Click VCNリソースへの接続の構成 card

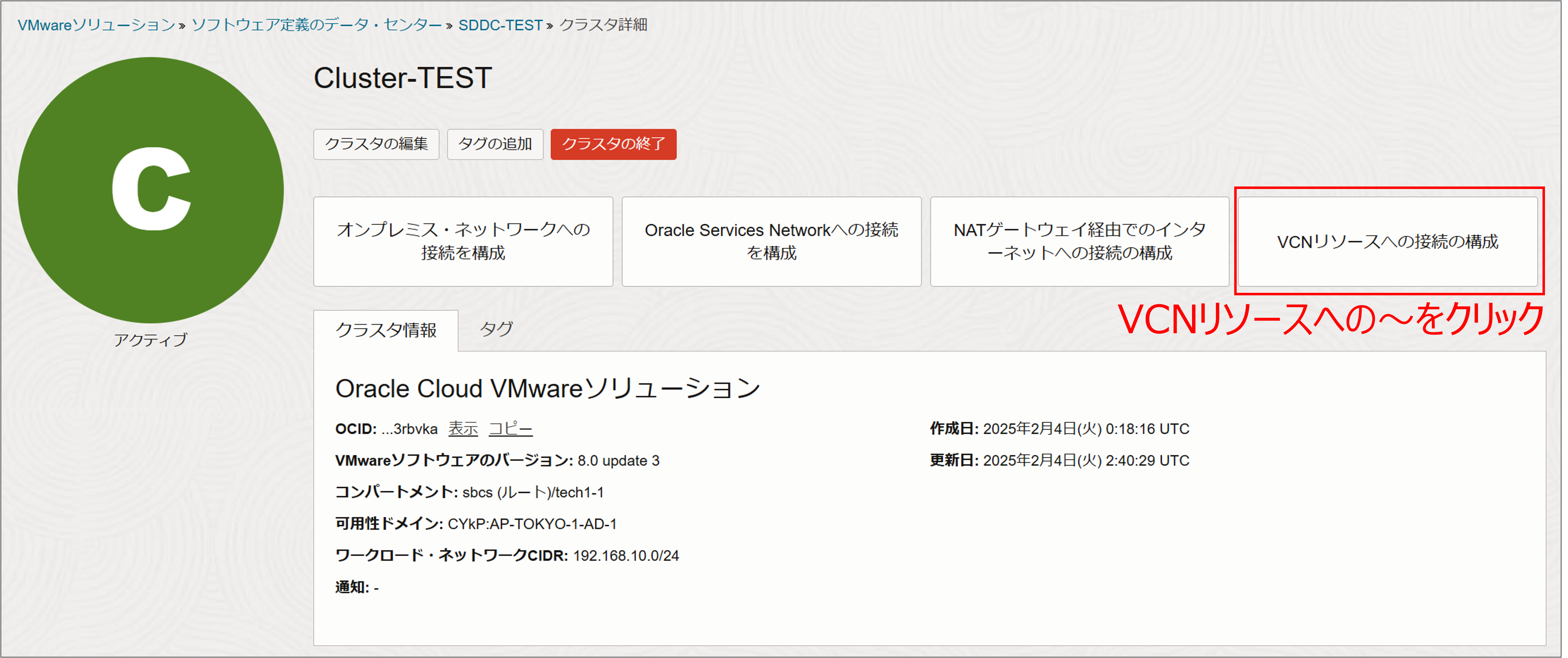click(x=1388, y=241)
